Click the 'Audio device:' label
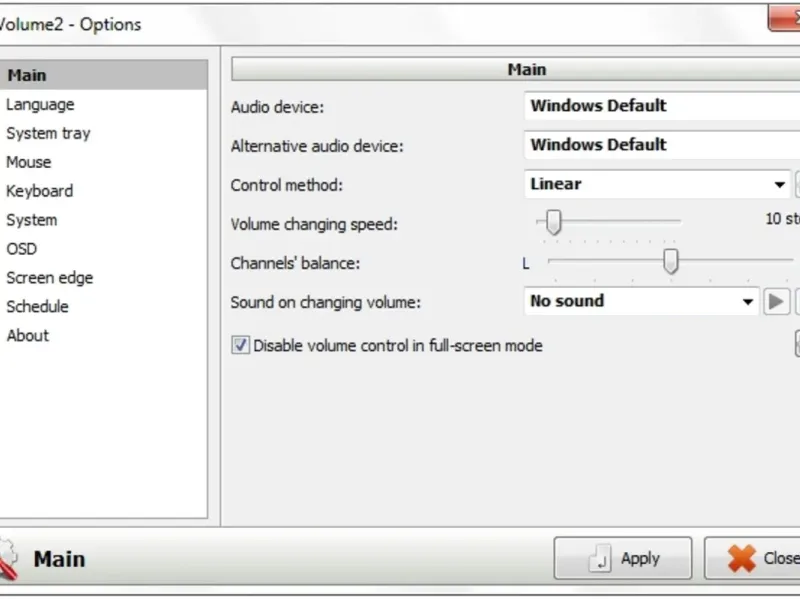This screenshot has height=600, width=800. (277, 108)
